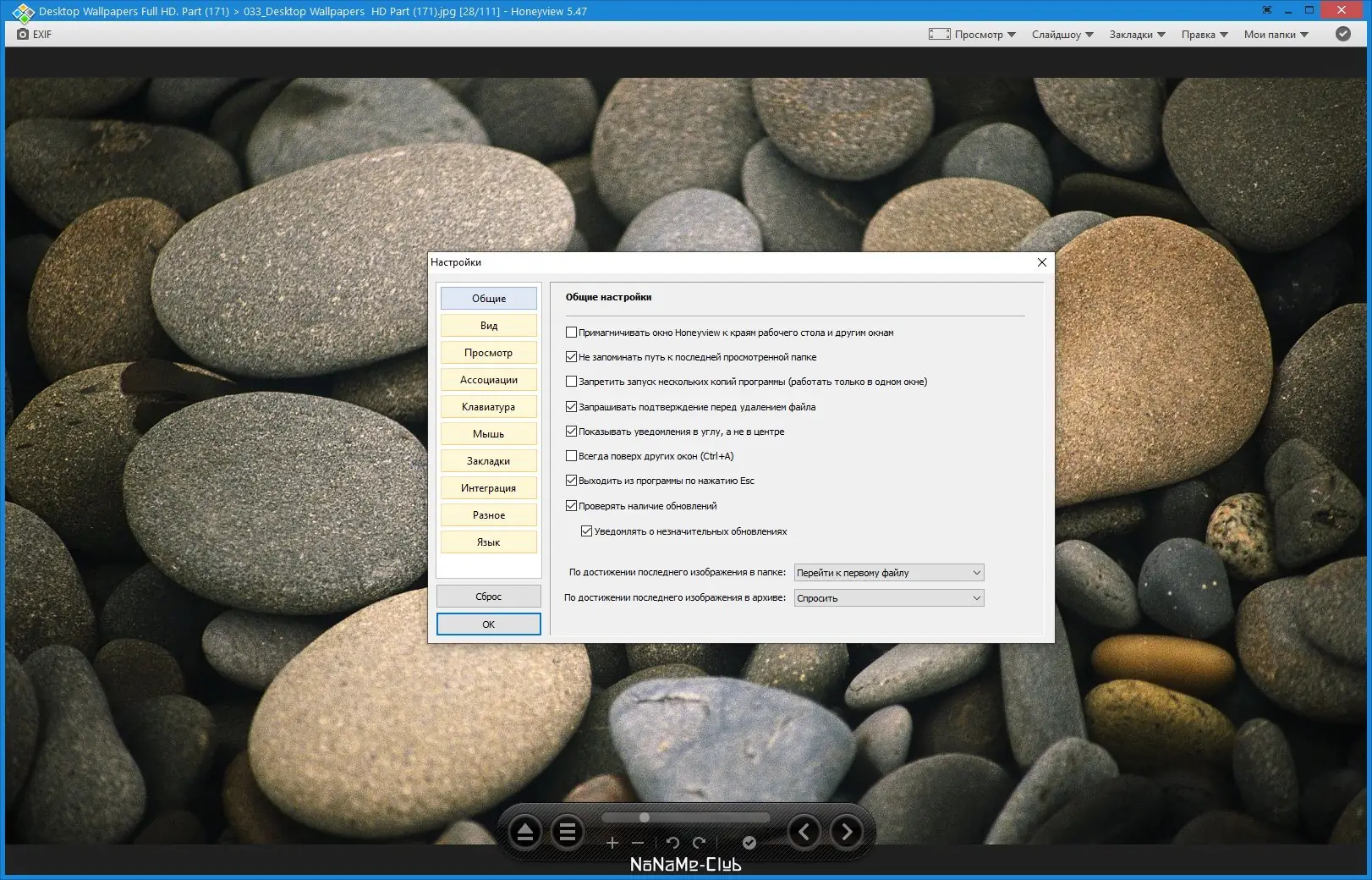
Task: Open the archive end-behavior dropdown set to Спросить
Action: pos(888,597)
